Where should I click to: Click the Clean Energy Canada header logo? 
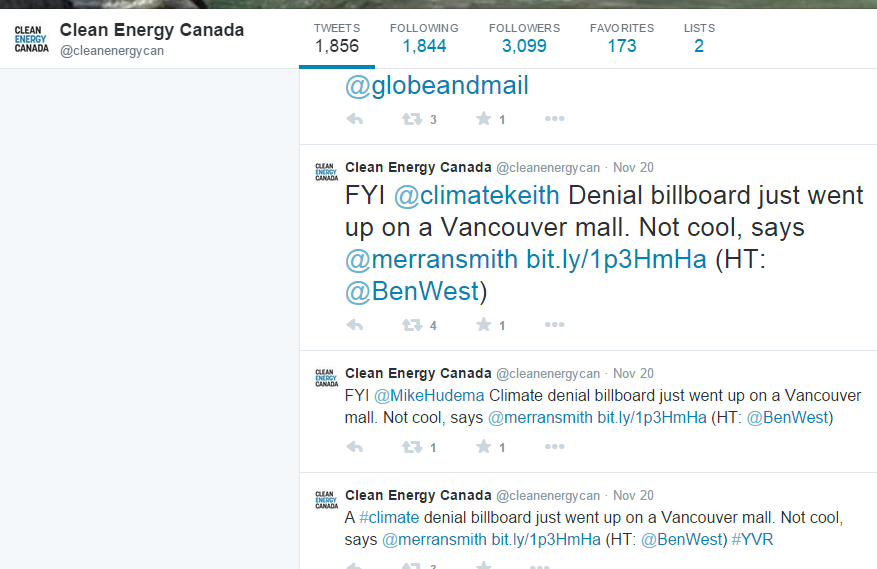pos(31,38)
